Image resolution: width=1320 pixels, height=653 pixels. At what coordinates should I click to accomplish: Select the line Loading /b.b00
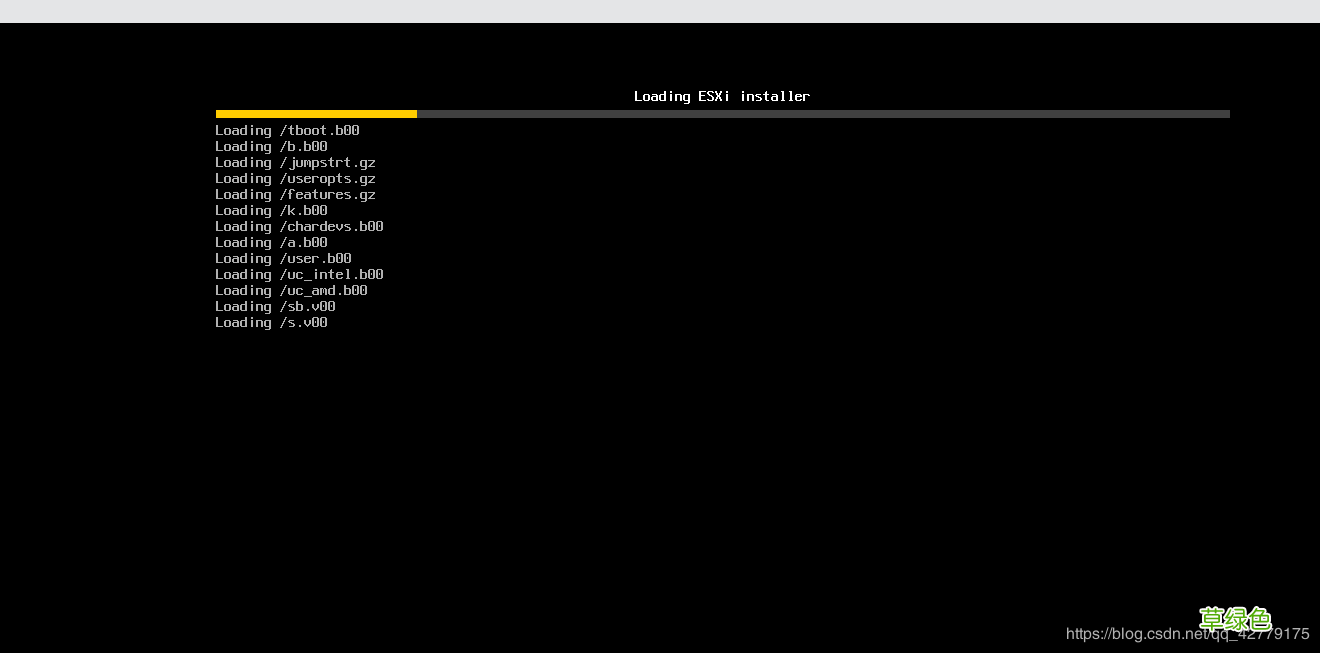(x=271, y=146)
